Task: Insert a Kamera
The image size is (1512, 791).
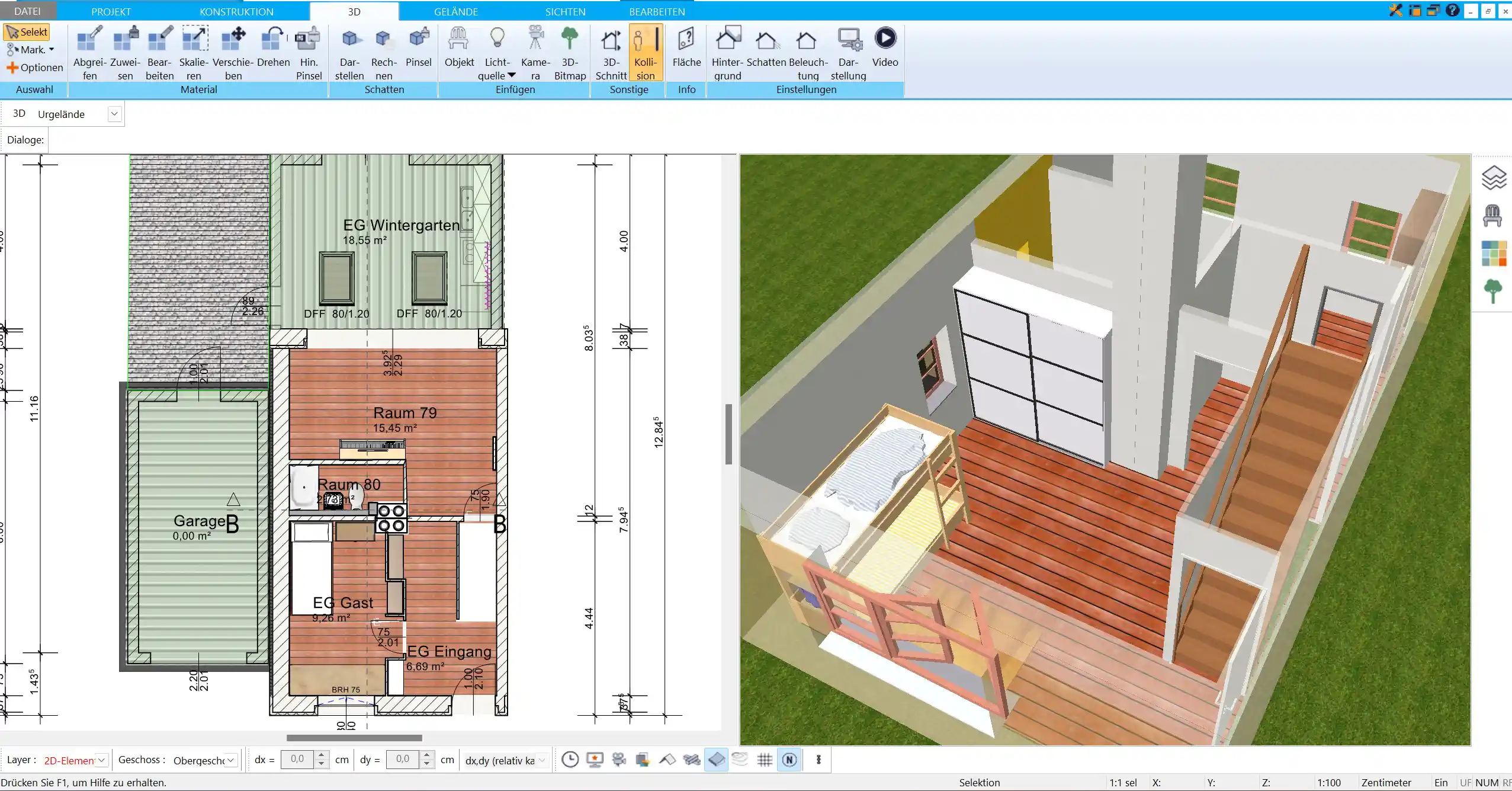Action: pos(535,53)
